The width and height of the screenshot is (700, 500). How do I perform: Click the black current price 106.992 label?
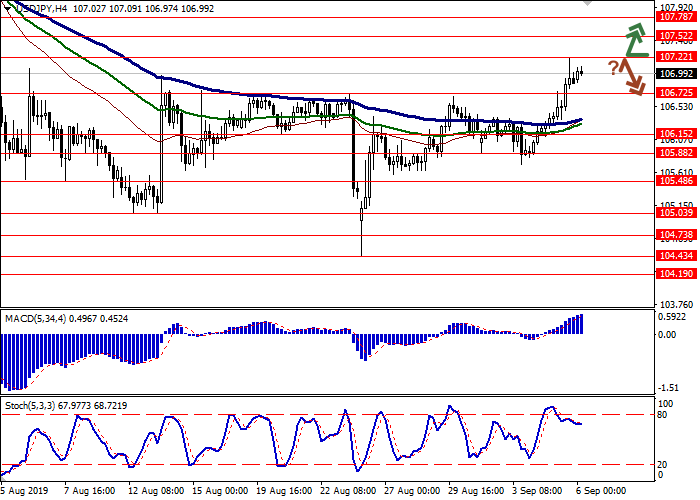tap(676, 73)
